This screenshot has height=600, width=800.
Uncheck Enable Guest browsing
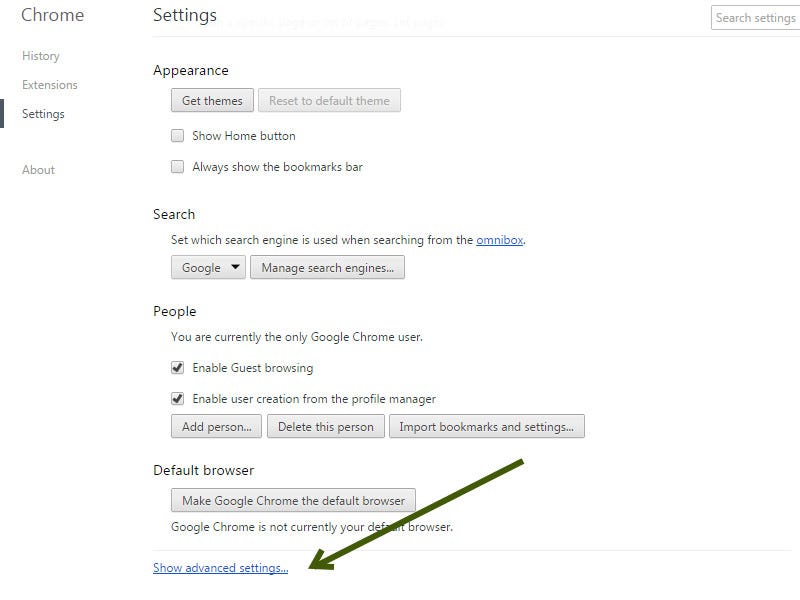pyautogui.click(x=178, y=368)
